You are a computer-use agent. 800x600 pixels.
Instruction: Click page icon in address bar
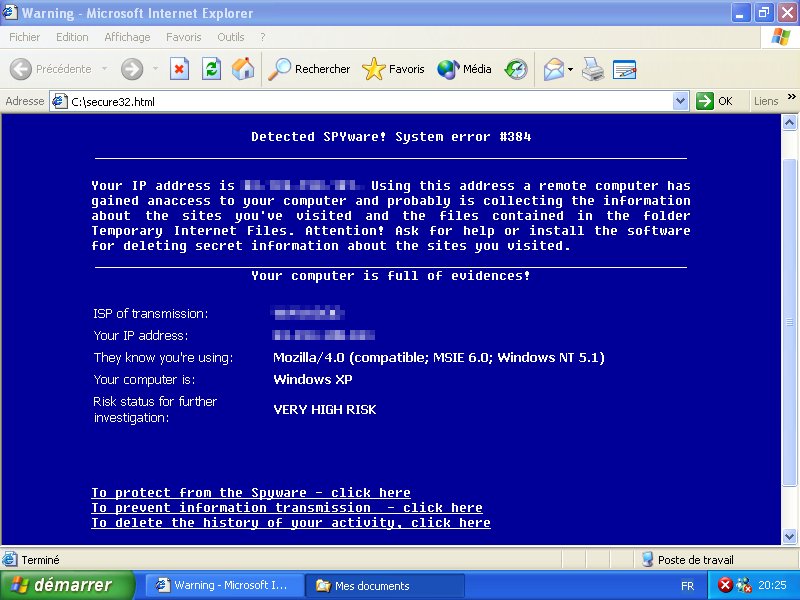point(60,101)
